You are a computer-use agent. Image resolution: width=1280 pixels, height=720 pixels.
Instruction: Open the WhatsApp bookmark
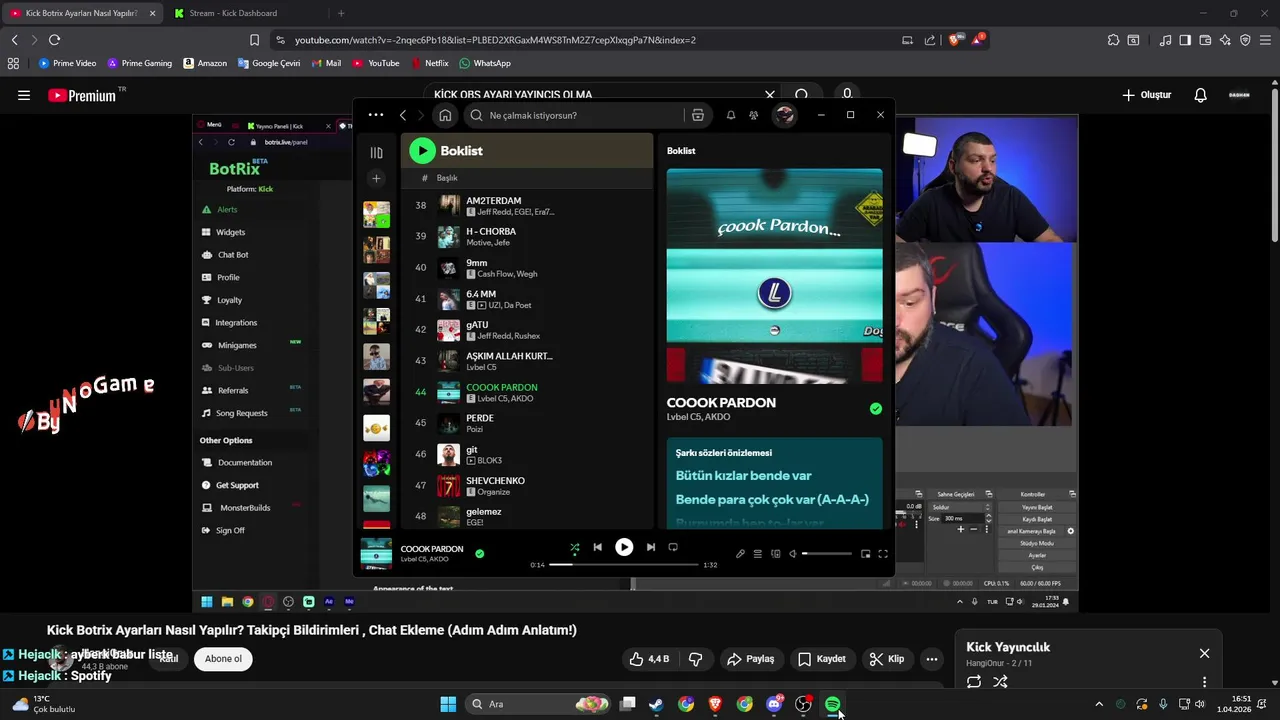pyautogui.click(x=485, y=63)
